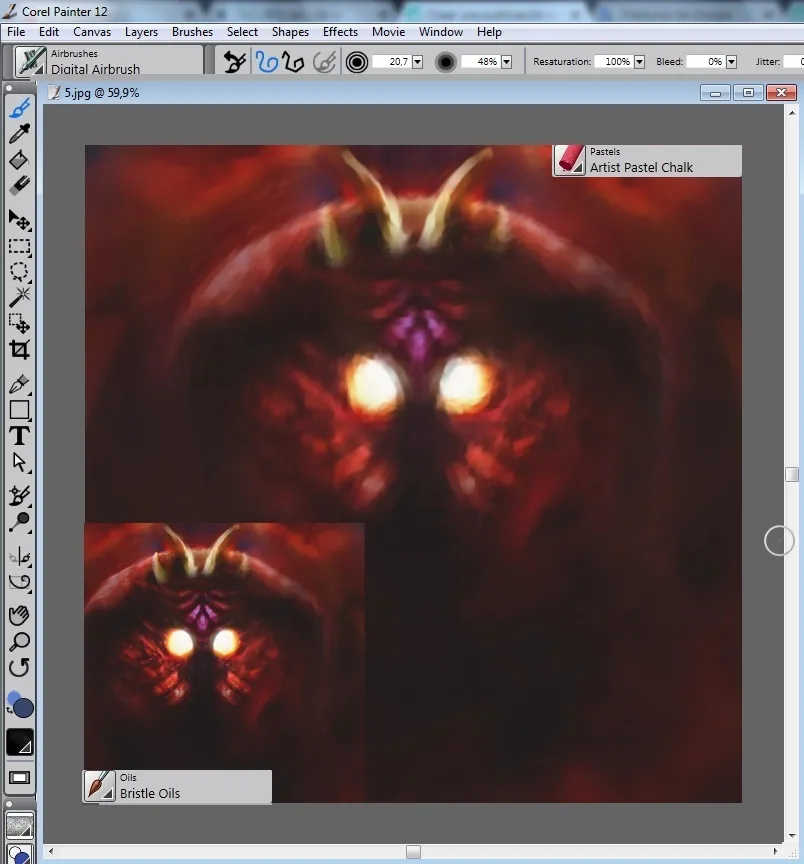Choose Straight Line Strokes mode
The height and width of the screenshot is (864, 804).
coord(293,62)
